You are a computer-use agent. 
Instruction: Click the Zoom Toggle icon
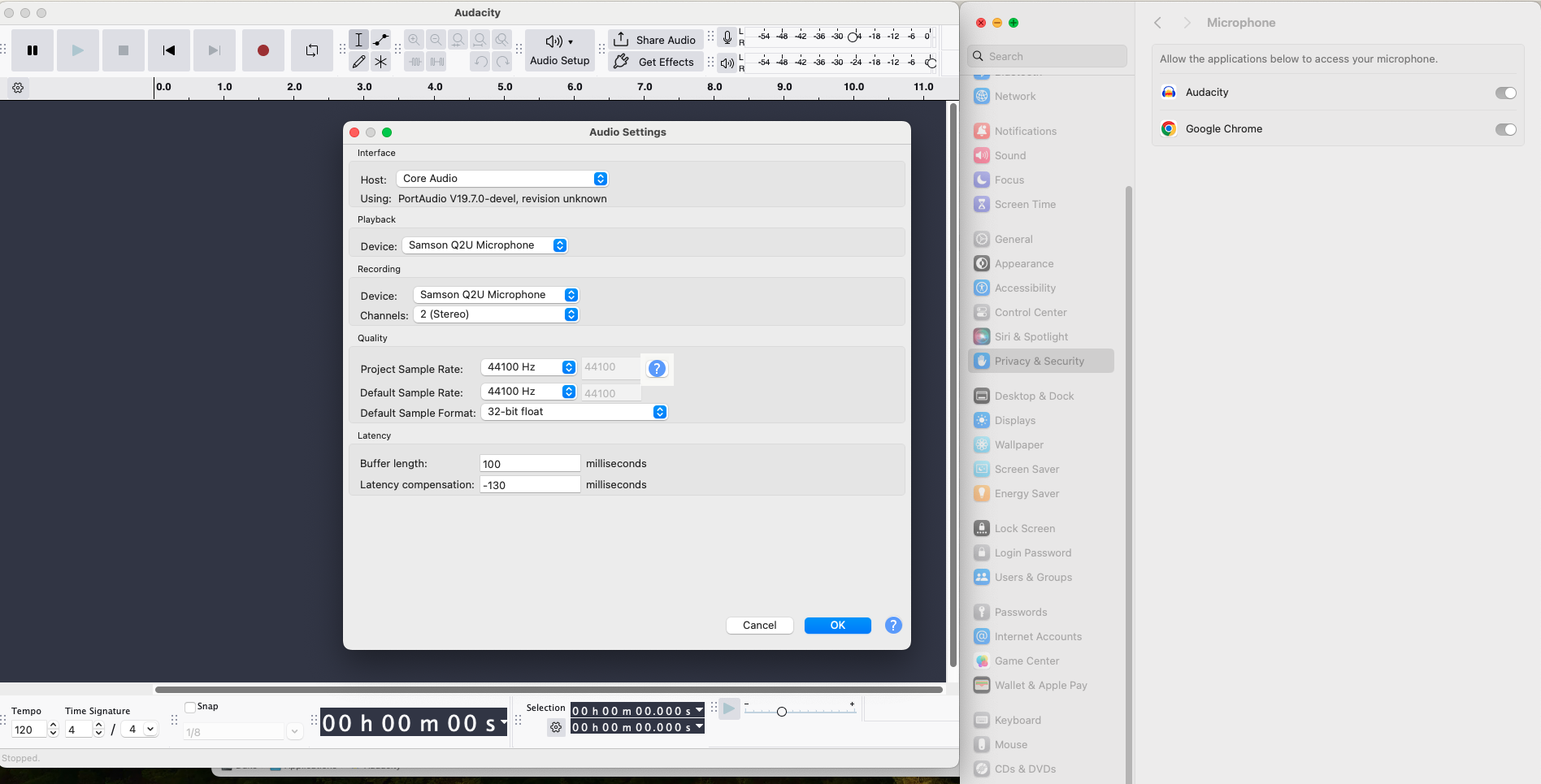(502, 40)
